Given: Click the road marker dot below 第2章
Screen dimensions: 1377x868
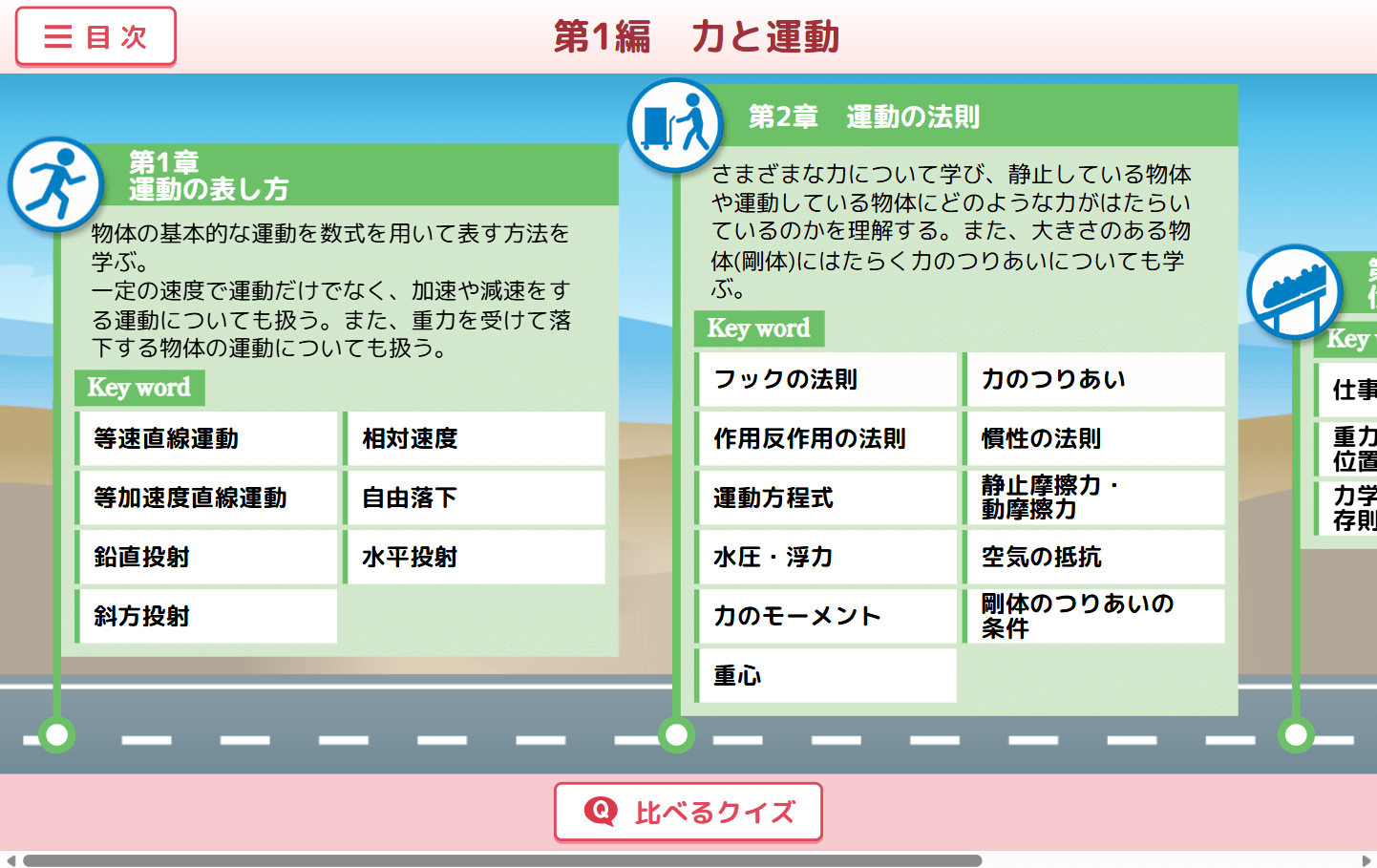Looking at the screenshot, I should click(675, 736).
